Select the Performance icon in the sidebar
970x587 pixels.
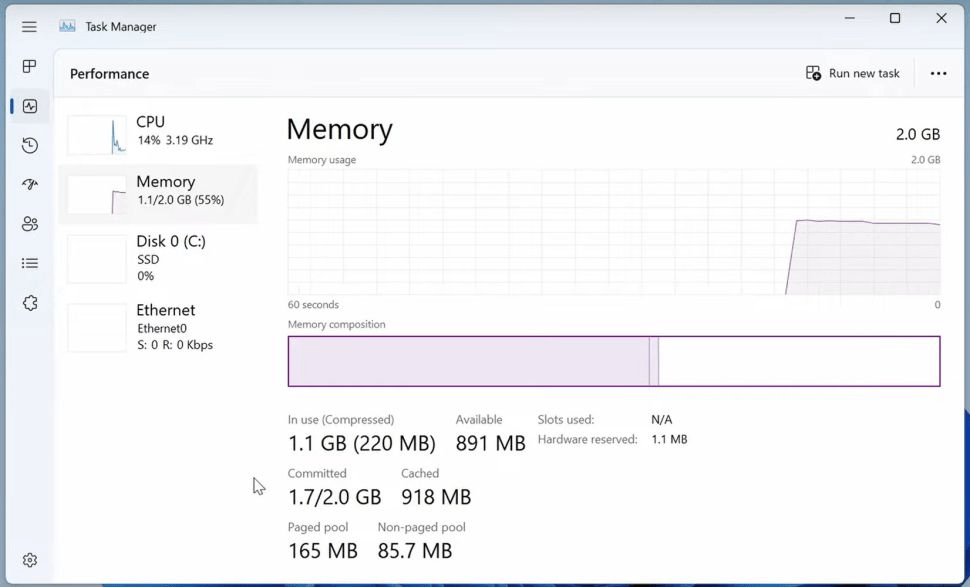(x=29, y=105)
